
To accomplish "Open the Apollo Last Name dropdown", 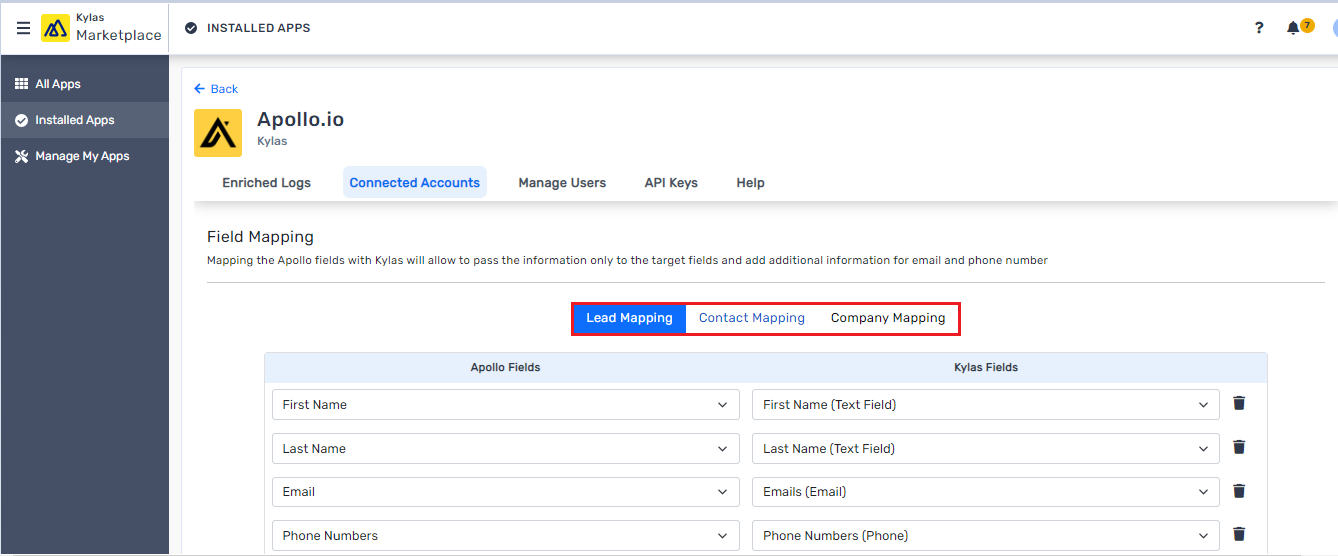I will [506, 449].
